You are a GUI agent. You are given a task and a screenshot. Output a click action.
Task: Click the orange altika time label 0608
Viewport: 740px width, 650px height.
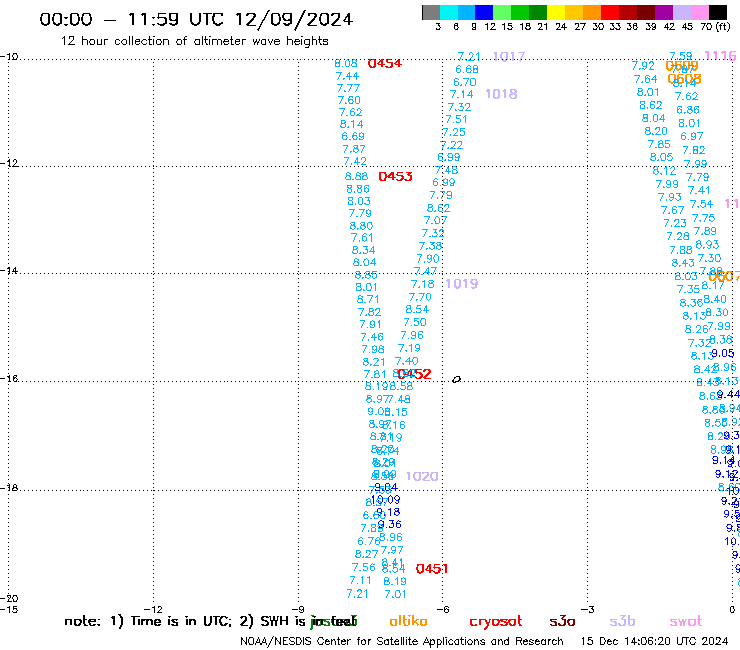click(684, 79)
